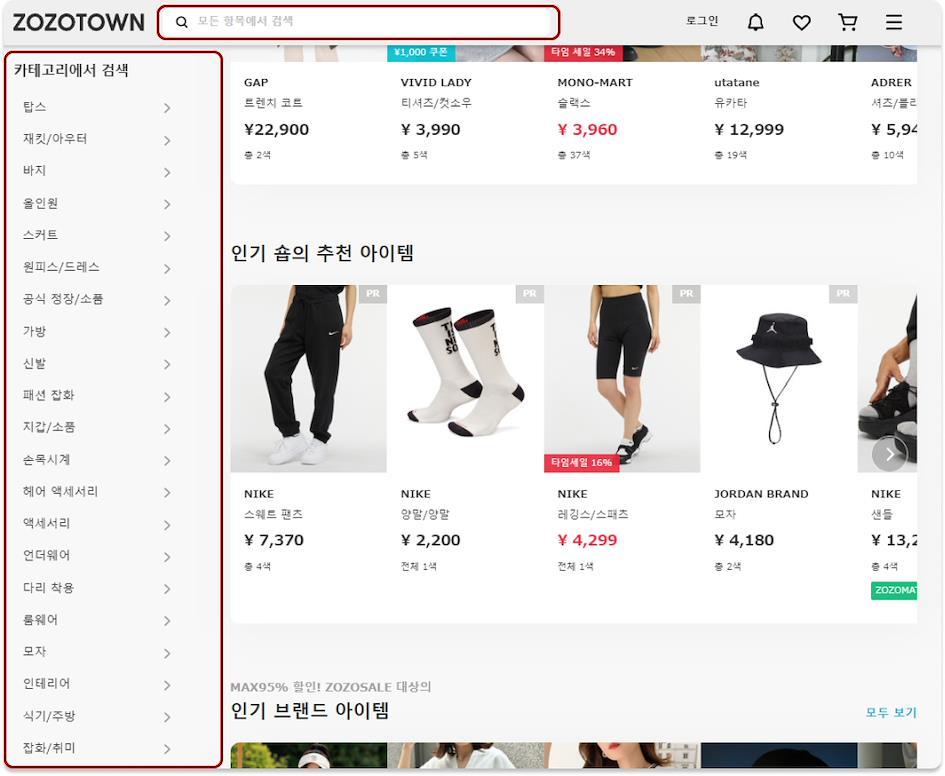Select the 액세서리 category
This screenshot has height=776, width=945.
pyautogui.click(x=46, y=524)
